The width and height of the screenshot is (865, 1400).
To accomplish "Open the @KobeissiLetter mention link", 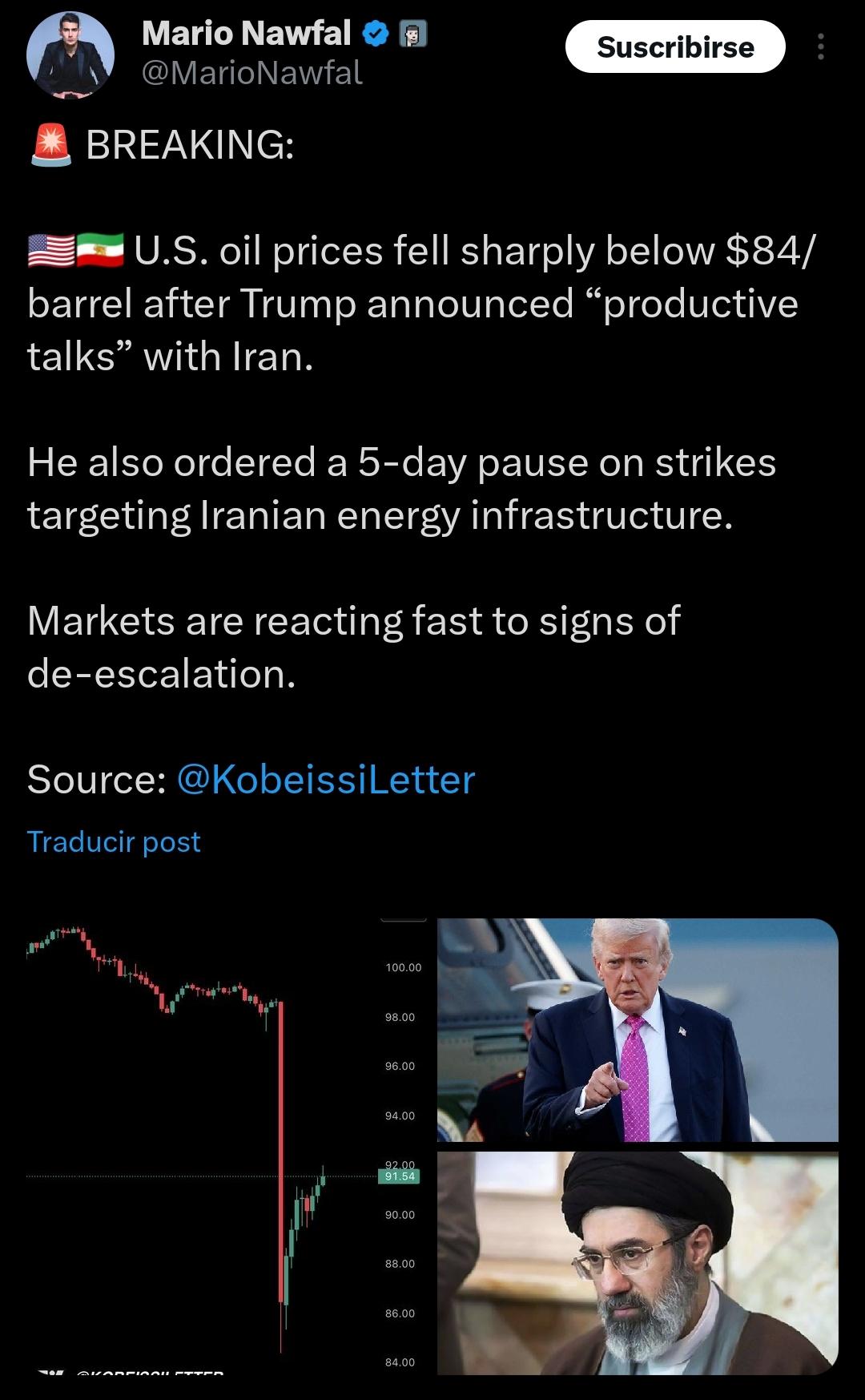I will click(325, 779).
